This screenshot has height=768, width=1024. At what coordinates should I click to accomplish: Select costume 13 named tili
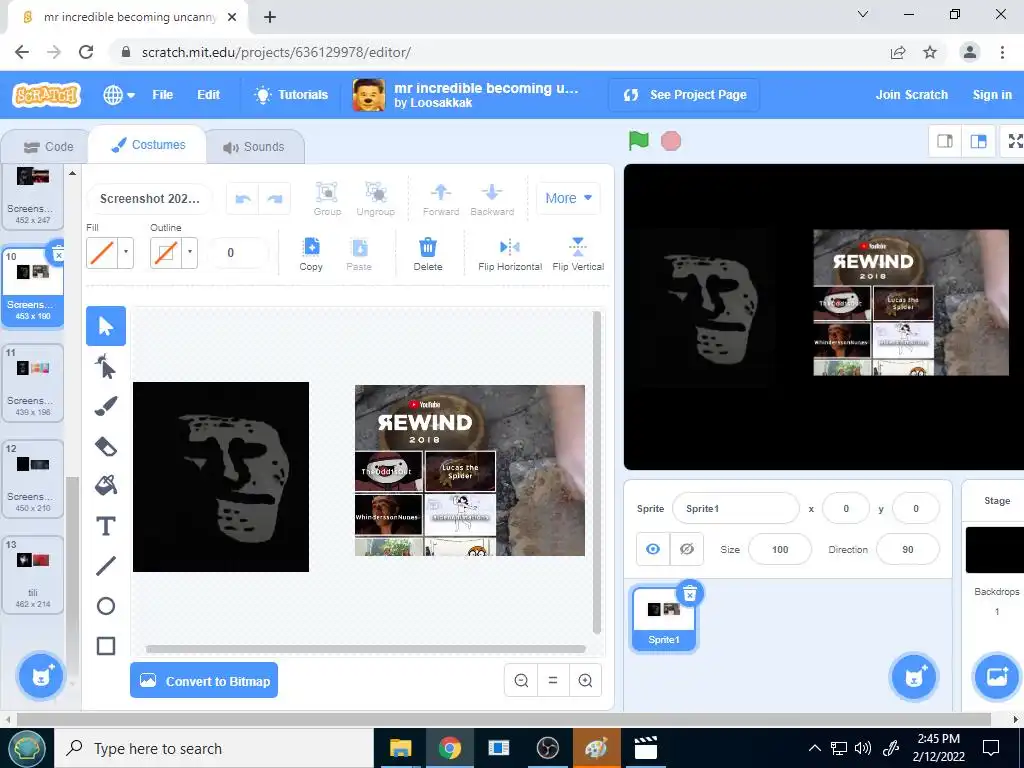tap(33, 575)
